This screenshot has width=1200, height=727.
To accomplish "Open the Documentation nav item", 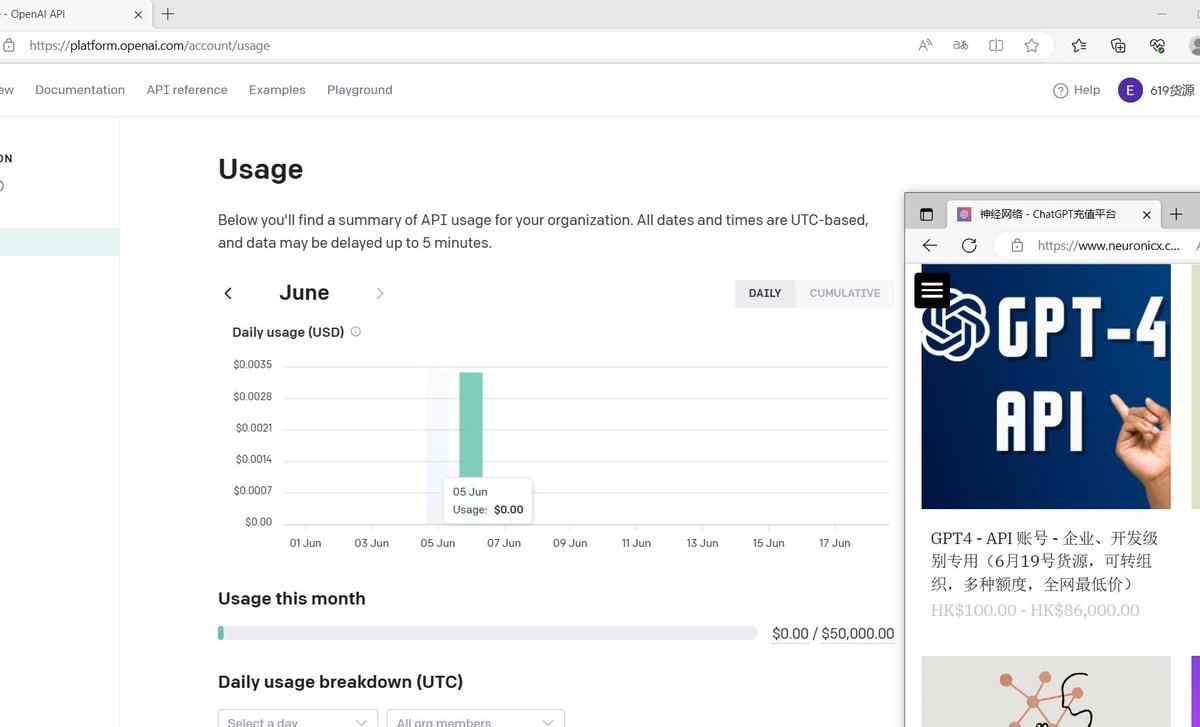I will [x=80, y=90].
